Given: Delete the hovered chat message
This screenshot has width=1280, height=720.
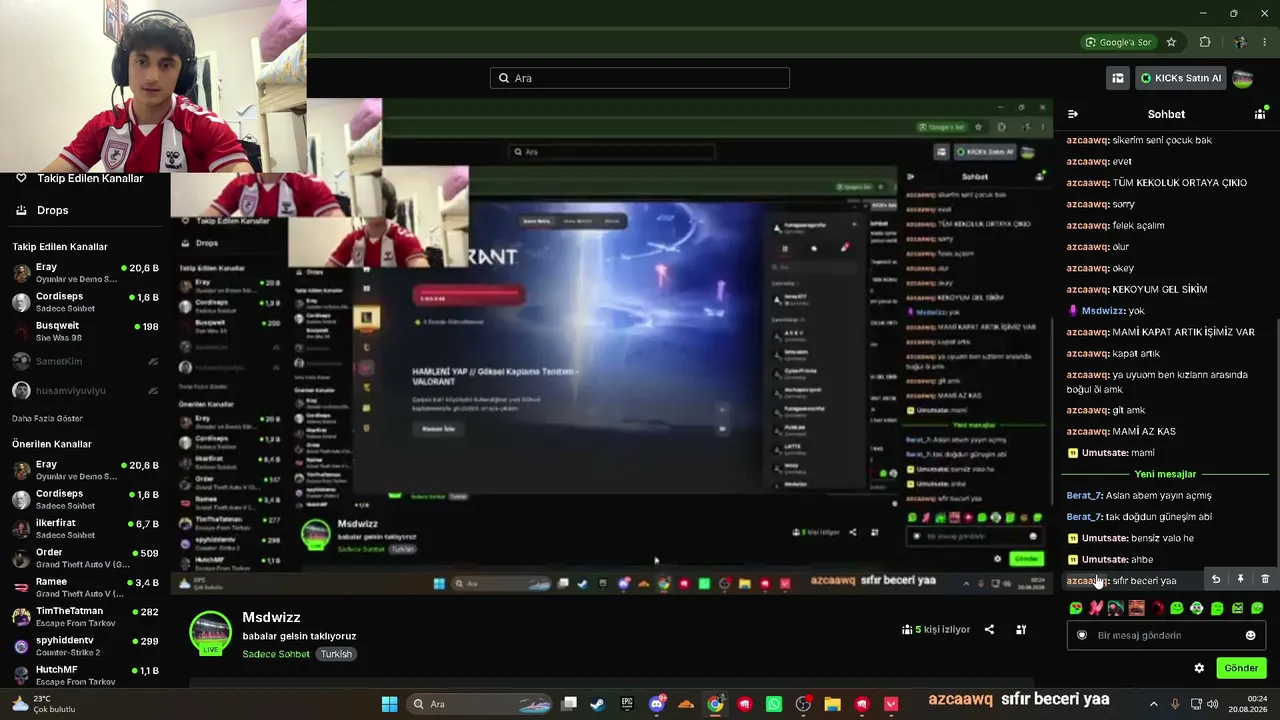Looking at the screenshot, I should click(1265, 579).
